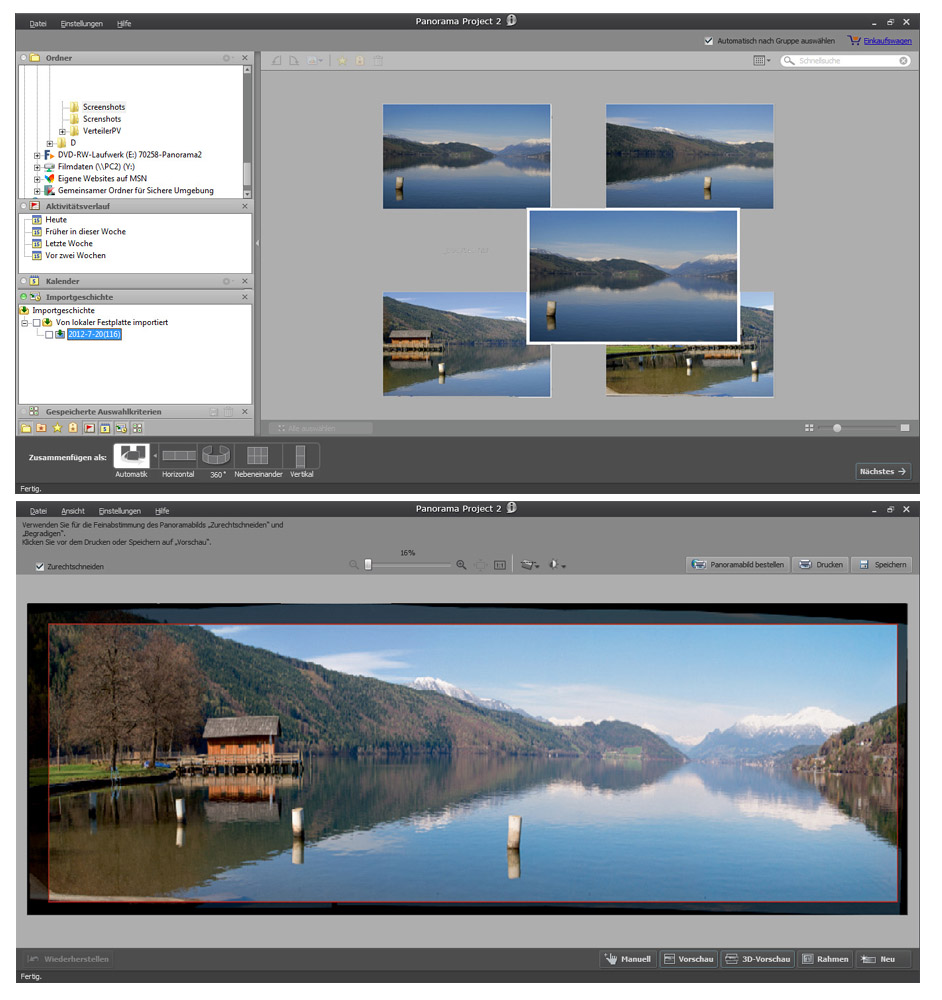Open the Ansicht menu in lower window
The height and width of the screenshot is (1000, 942).
73,511
